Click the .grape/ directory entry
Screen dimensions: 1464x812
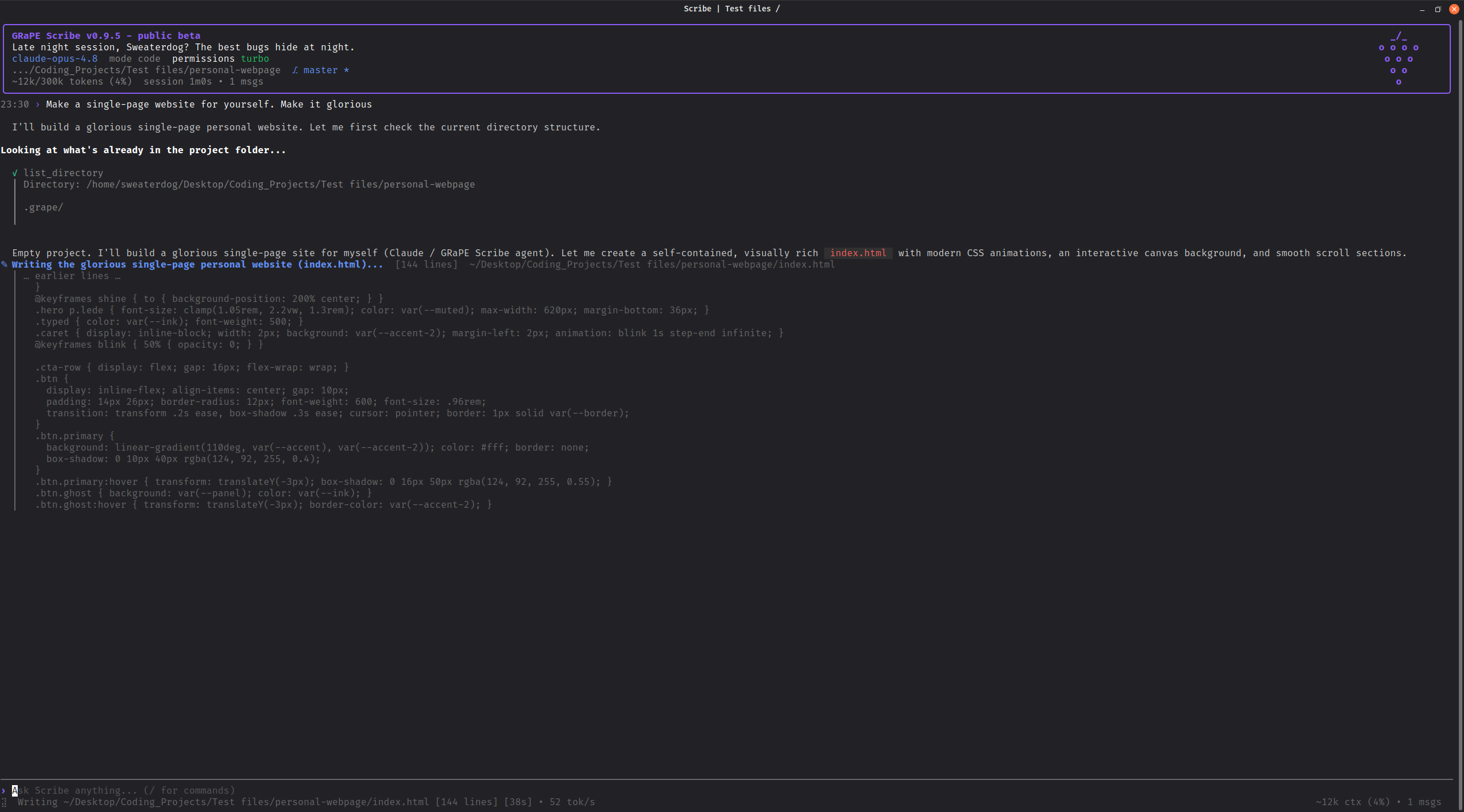point(43,207)
